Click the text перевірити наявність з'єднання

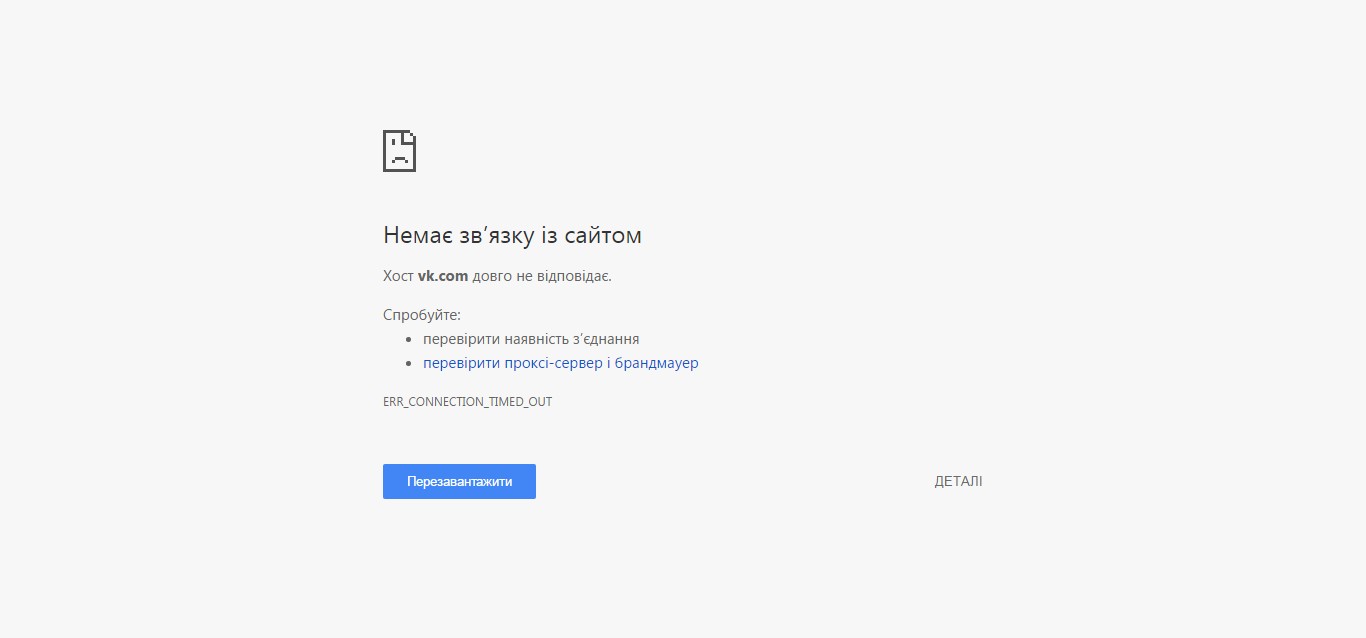pyautogui.click(x=531, y=339)
